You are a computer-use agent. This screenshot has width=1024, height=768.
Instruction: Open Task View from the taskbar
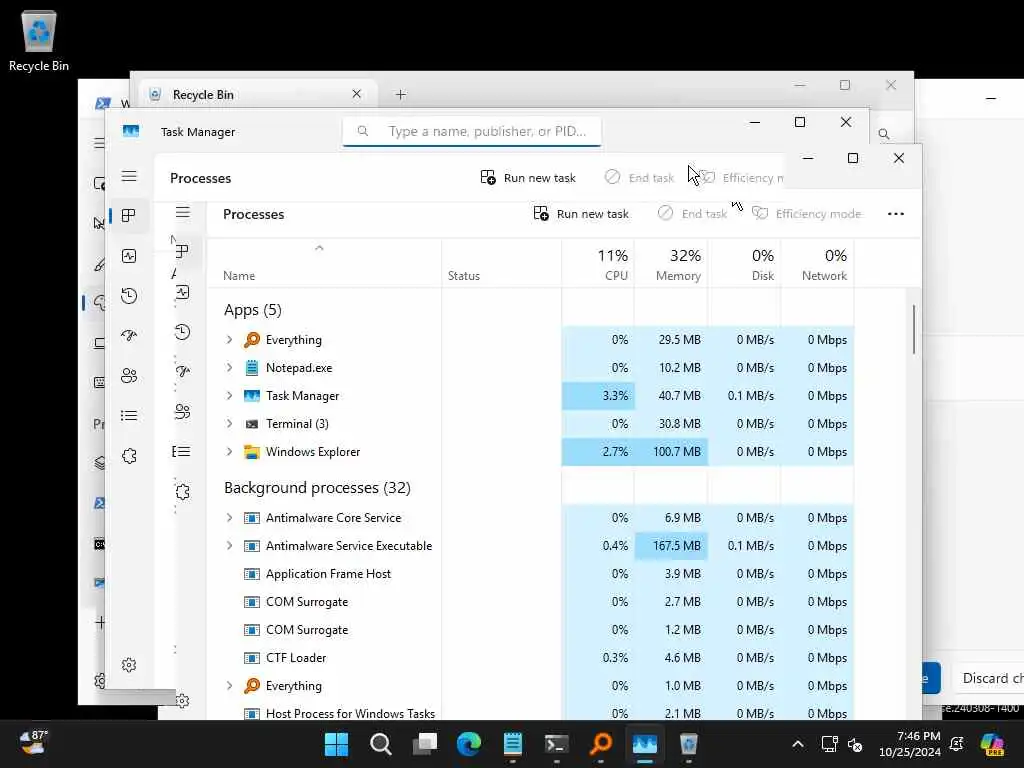click(425, 744)
